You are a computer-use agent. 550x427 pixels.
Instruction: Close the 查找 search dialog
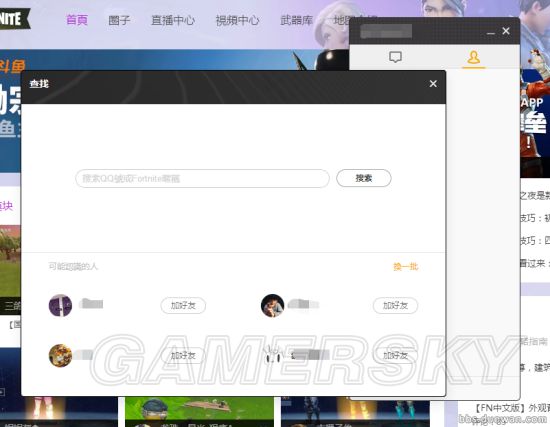[x=433, y=84]
